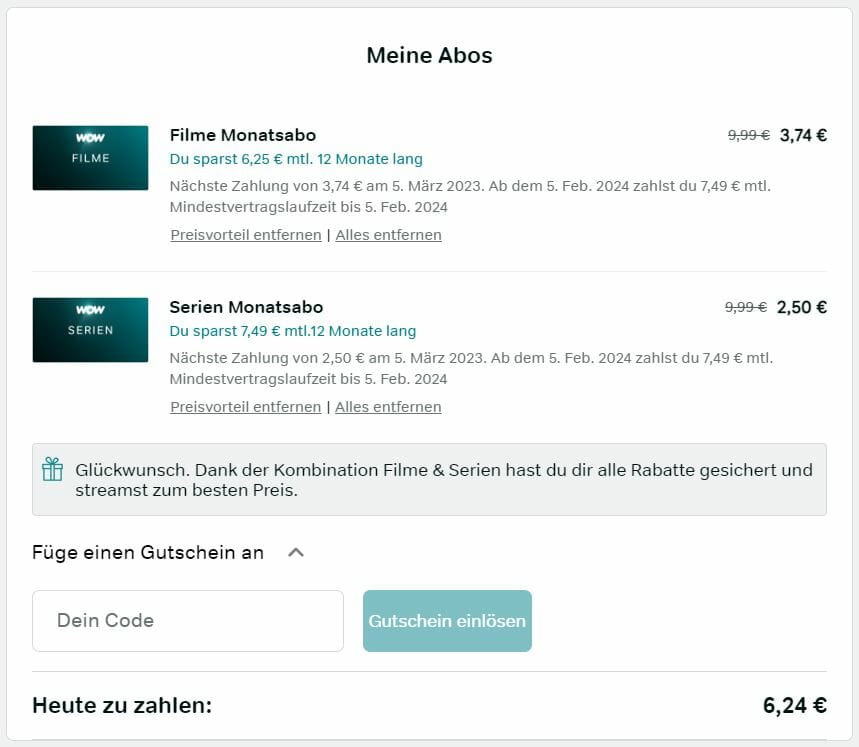Click the Serien discounted price 2,50 €
This screenshot has height=747, width=859.
pyautogui.click(x=802, y=307)
